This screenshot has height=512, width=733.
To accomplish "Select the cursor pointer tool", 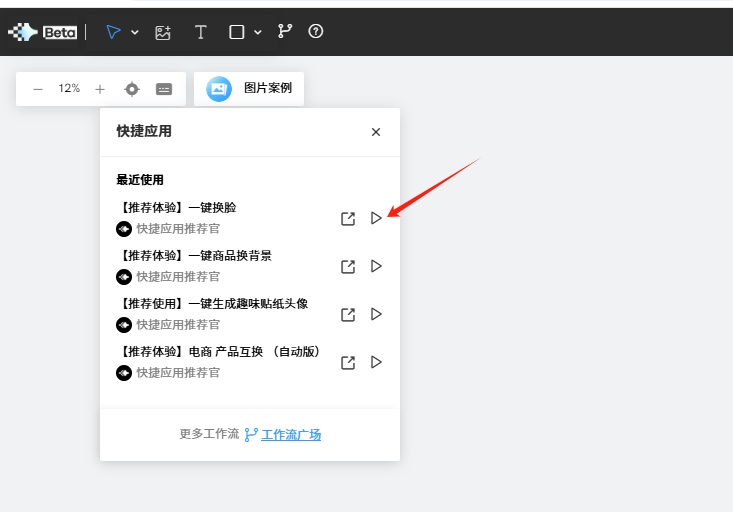I will pos(113,32).
